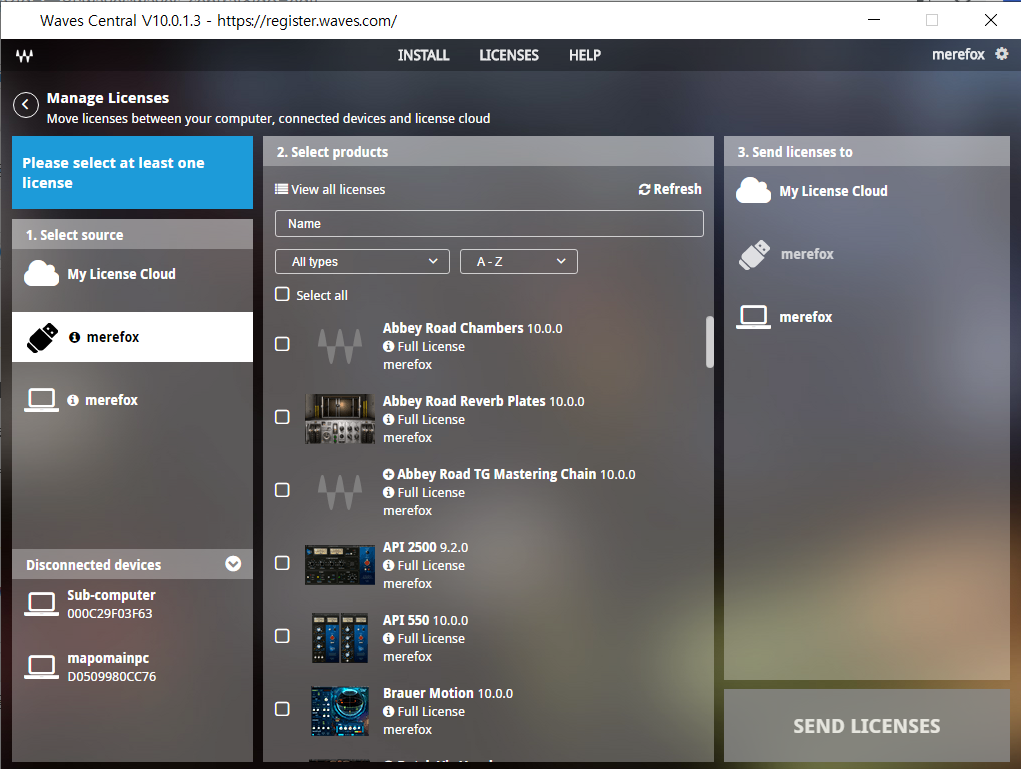Check the Select all checkbox
Viewport: 1021px width, 769px height.
tap(282, 295)
